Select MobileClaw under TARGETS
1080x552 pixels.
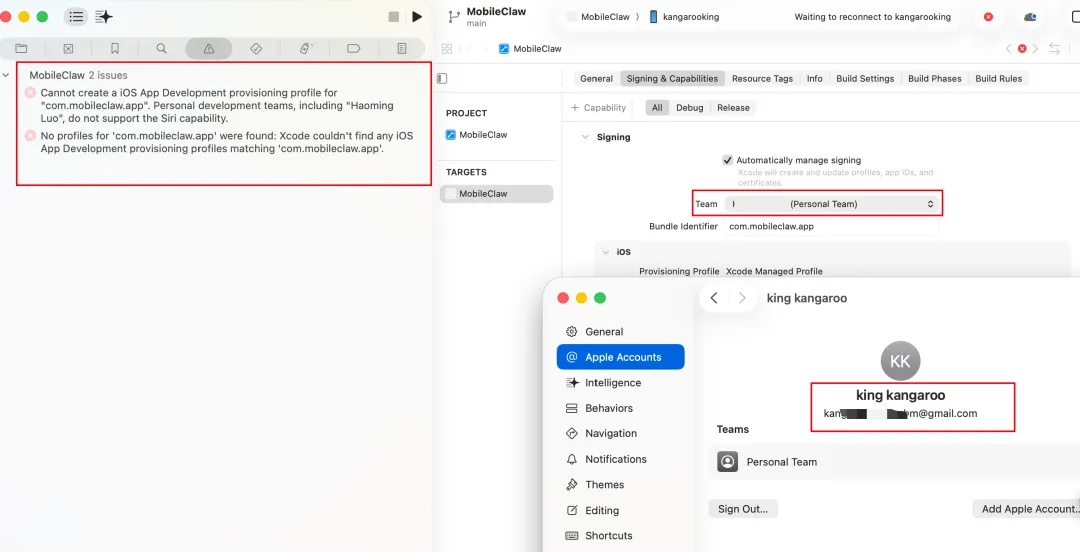pyautogui.click(x=497, y=194)
